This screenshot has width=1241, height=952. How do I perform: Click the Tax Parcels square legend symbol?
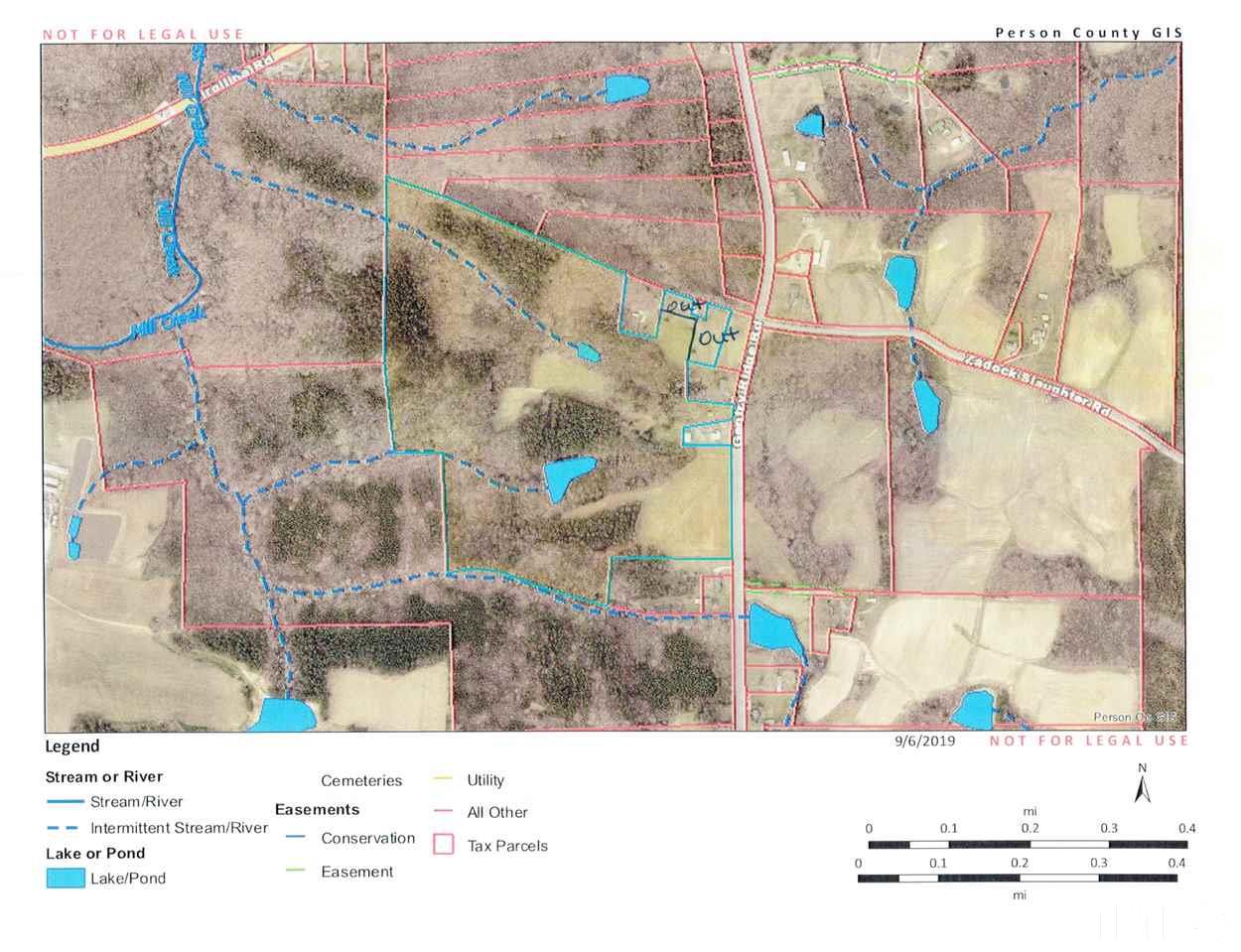click(443, 845)
